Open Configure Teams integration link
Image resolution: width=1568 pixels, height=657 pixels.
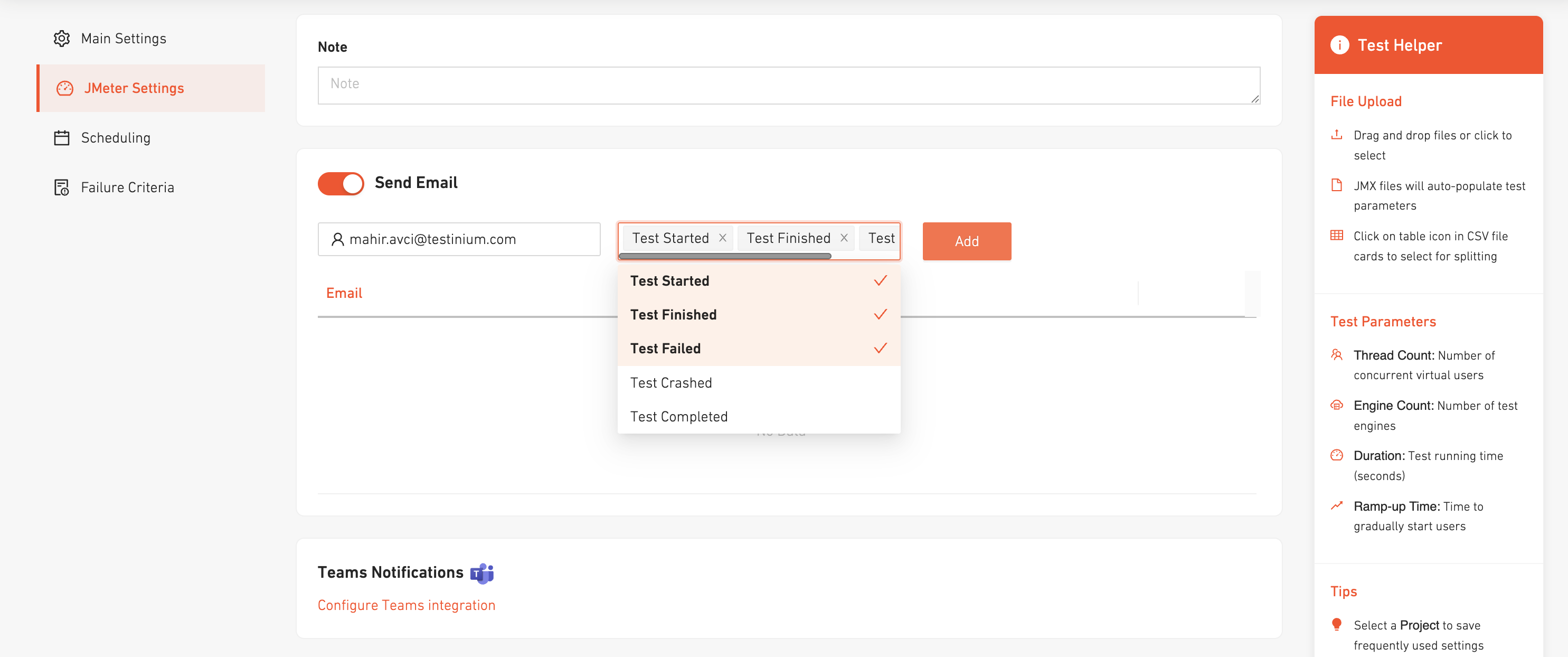406,605
